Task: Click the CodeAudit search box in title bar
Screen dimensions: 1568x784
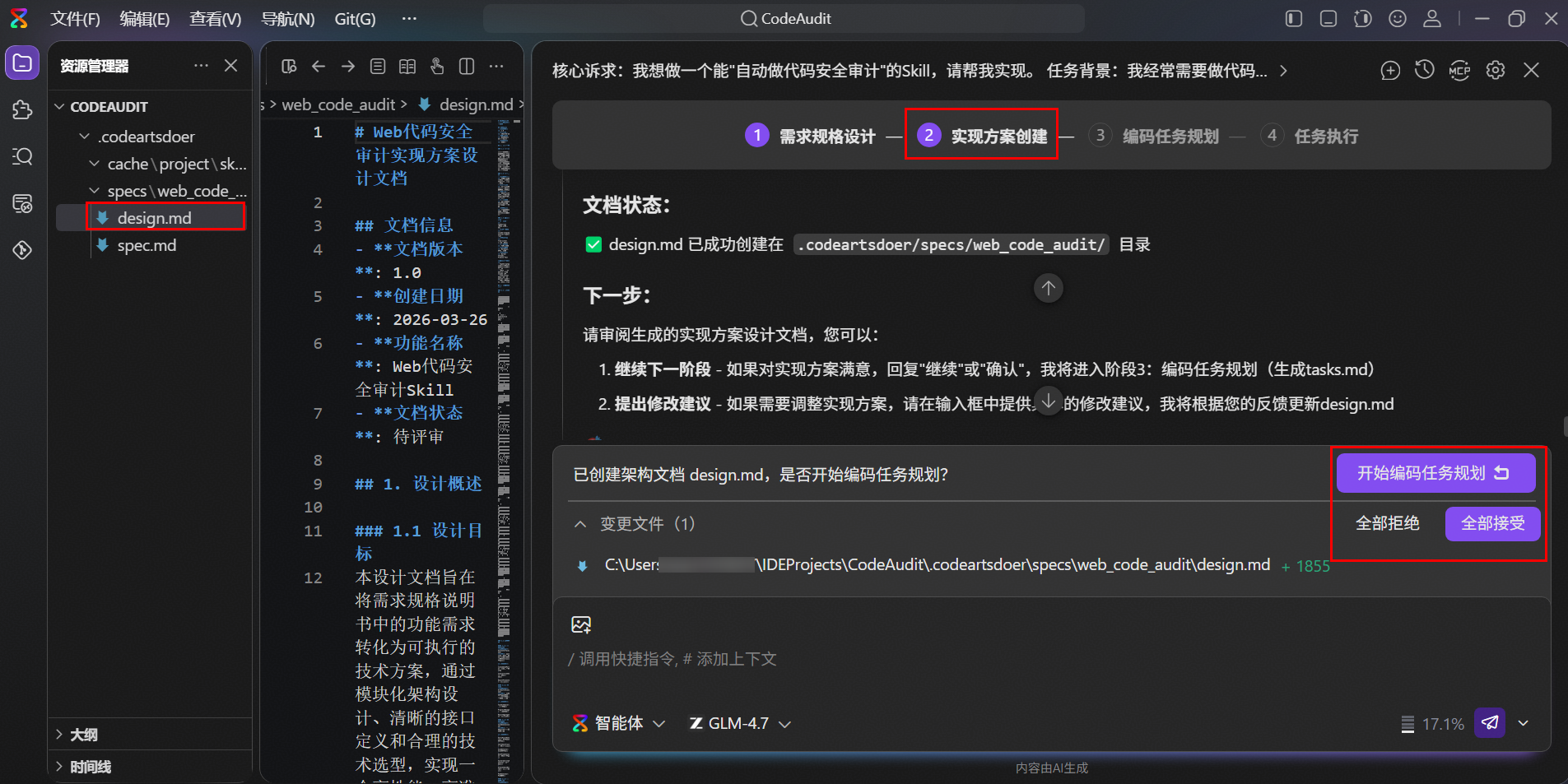Action: click(784, 18)
